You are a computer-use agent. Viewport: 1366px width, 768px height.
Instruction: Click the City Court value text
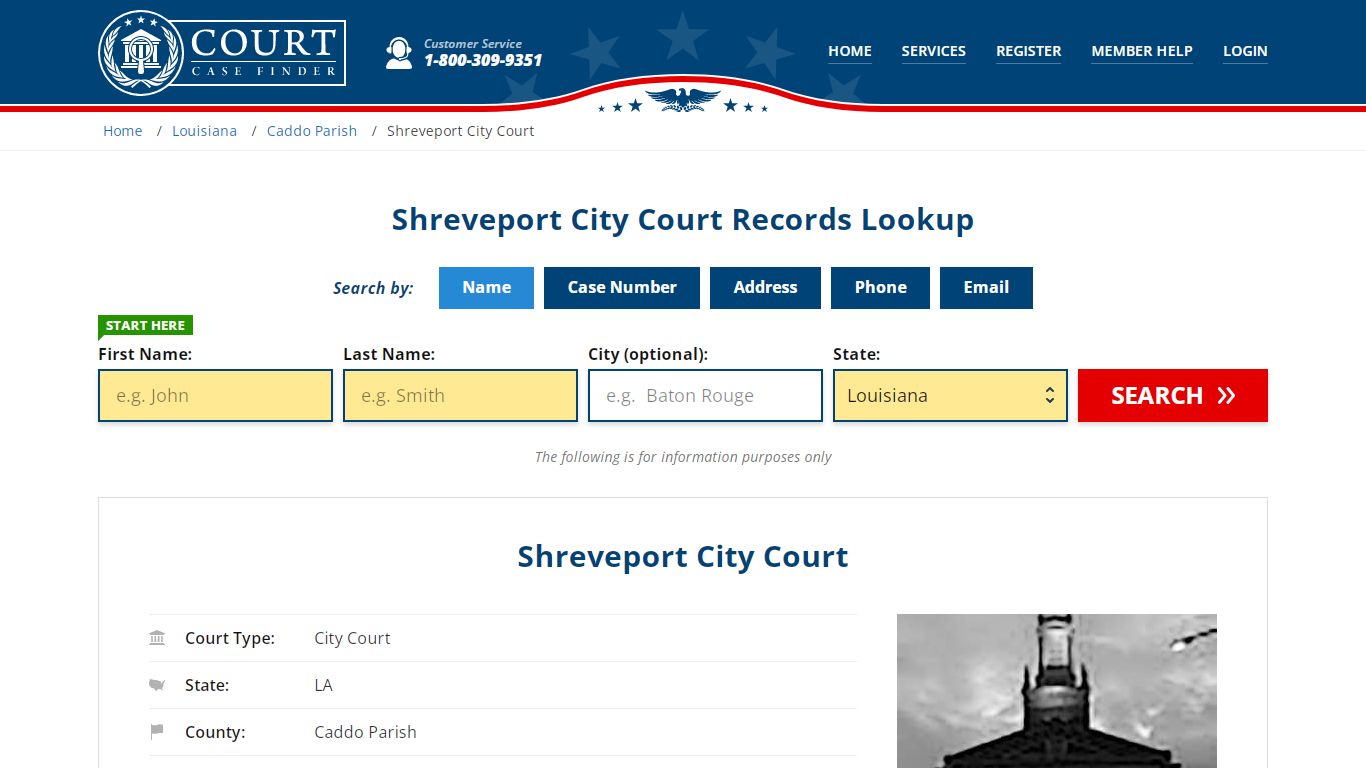point(352,638)
